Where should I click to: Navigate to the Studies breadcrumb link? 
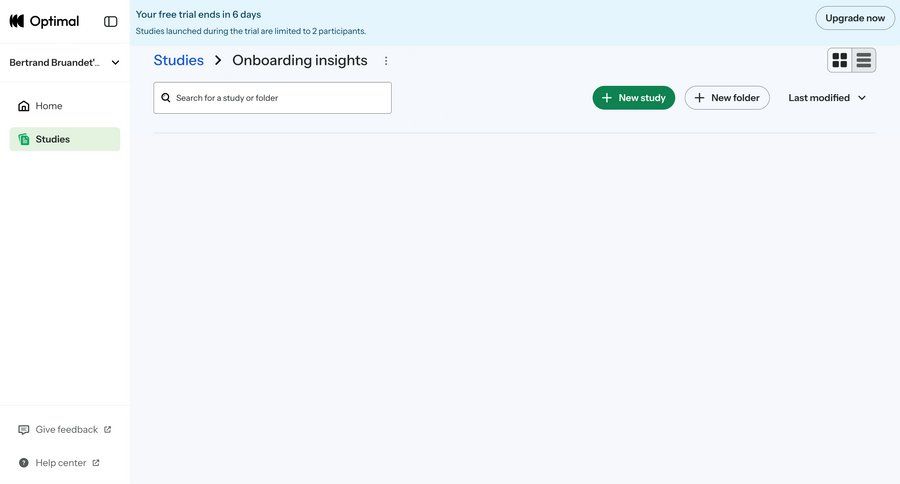(x=178, y=60)
